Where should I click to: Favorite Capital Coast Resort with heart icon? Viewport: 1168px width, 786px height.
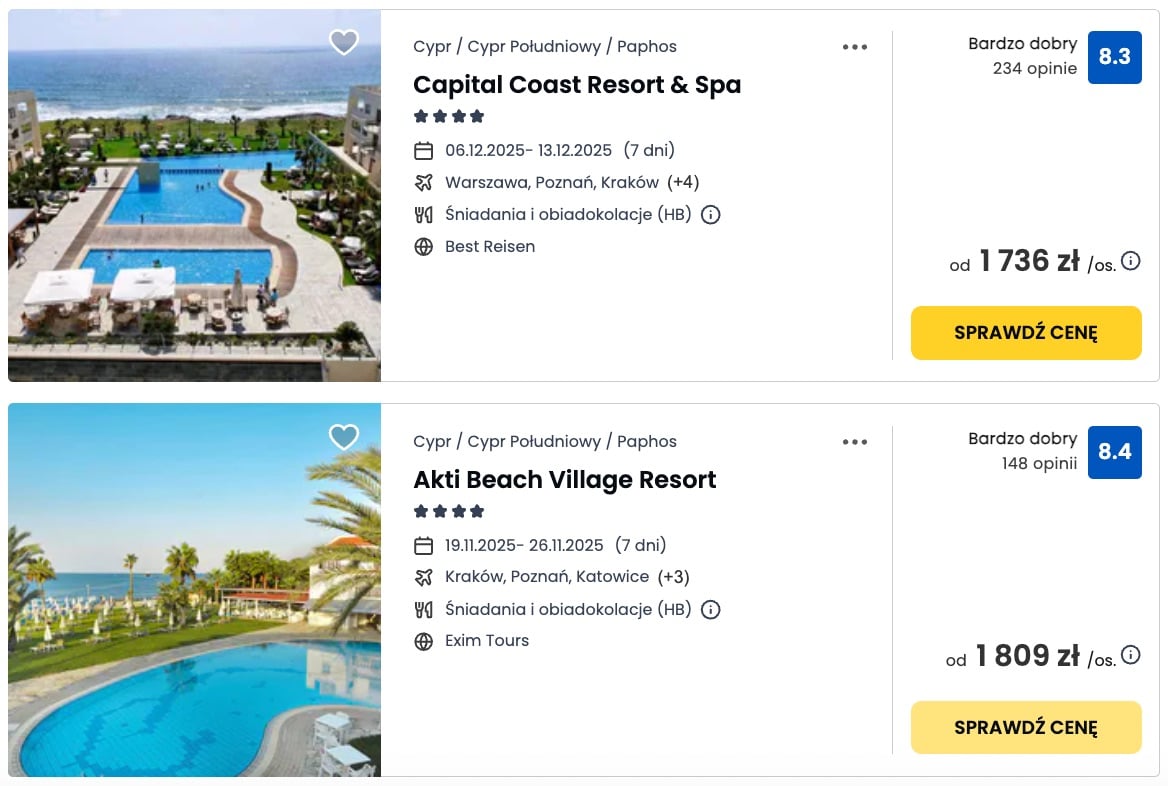344,42
